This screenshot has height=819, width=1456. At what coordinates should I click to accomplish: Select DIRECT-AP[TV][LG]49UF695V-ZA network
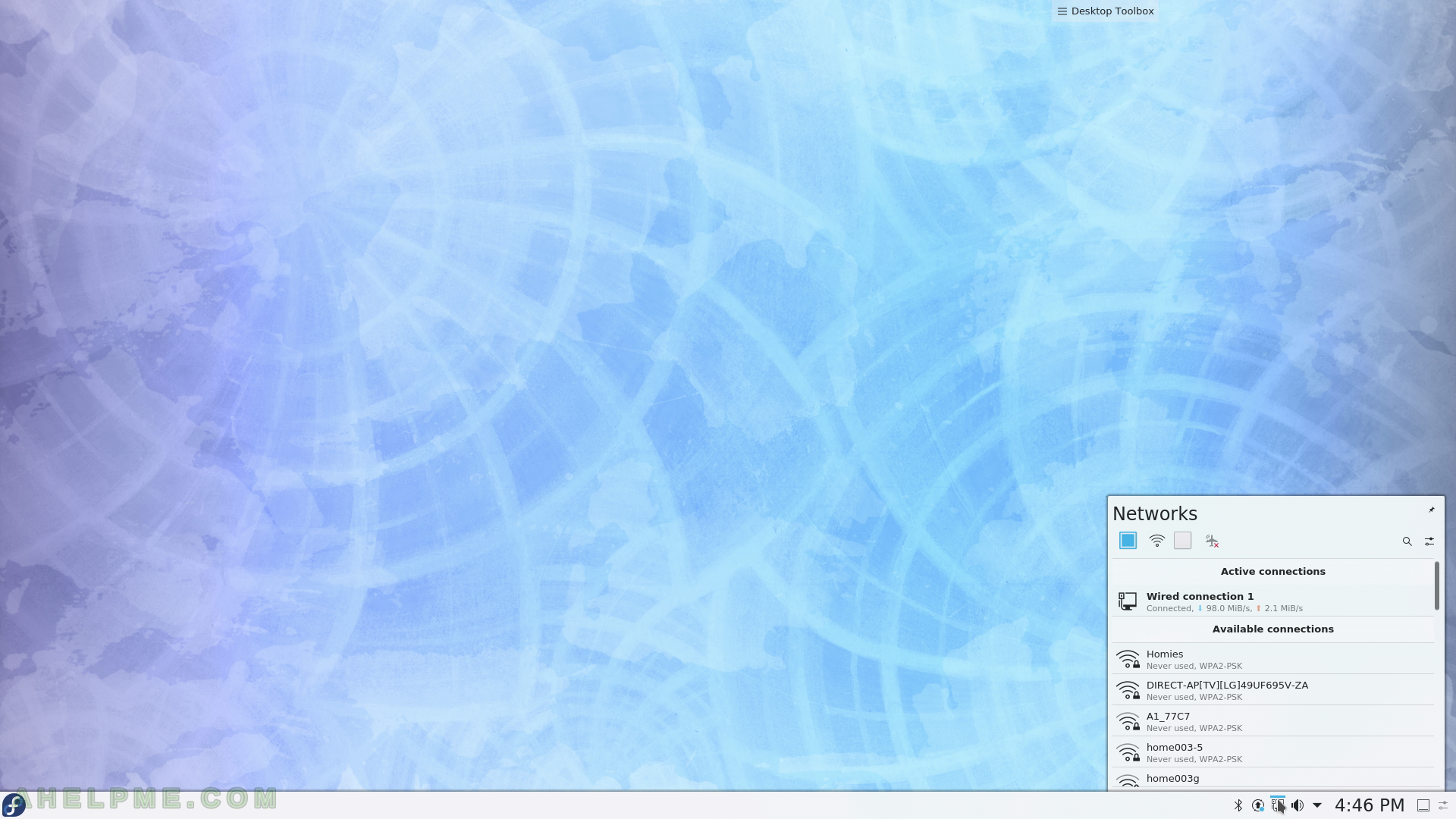pyautogui.click(x=1273, y=690)
